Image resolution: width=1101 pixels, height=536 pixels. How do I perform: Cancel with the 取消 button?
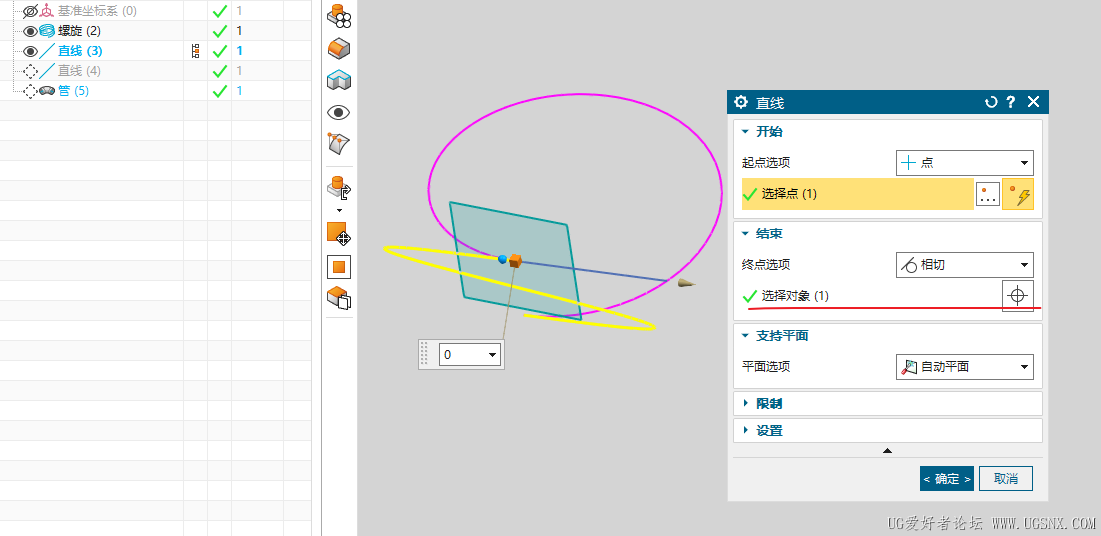coord(1006,478)
